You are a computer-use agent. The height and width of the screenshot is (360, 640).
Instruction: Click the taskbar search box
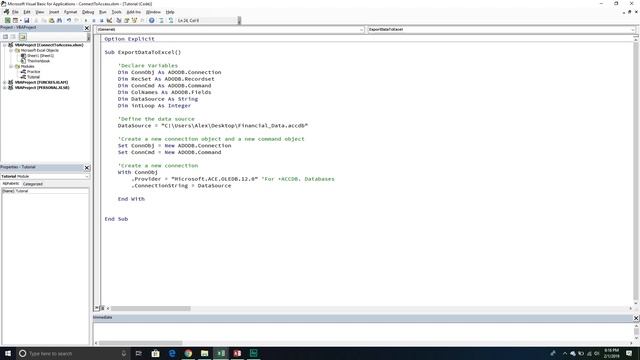(73, 353)
